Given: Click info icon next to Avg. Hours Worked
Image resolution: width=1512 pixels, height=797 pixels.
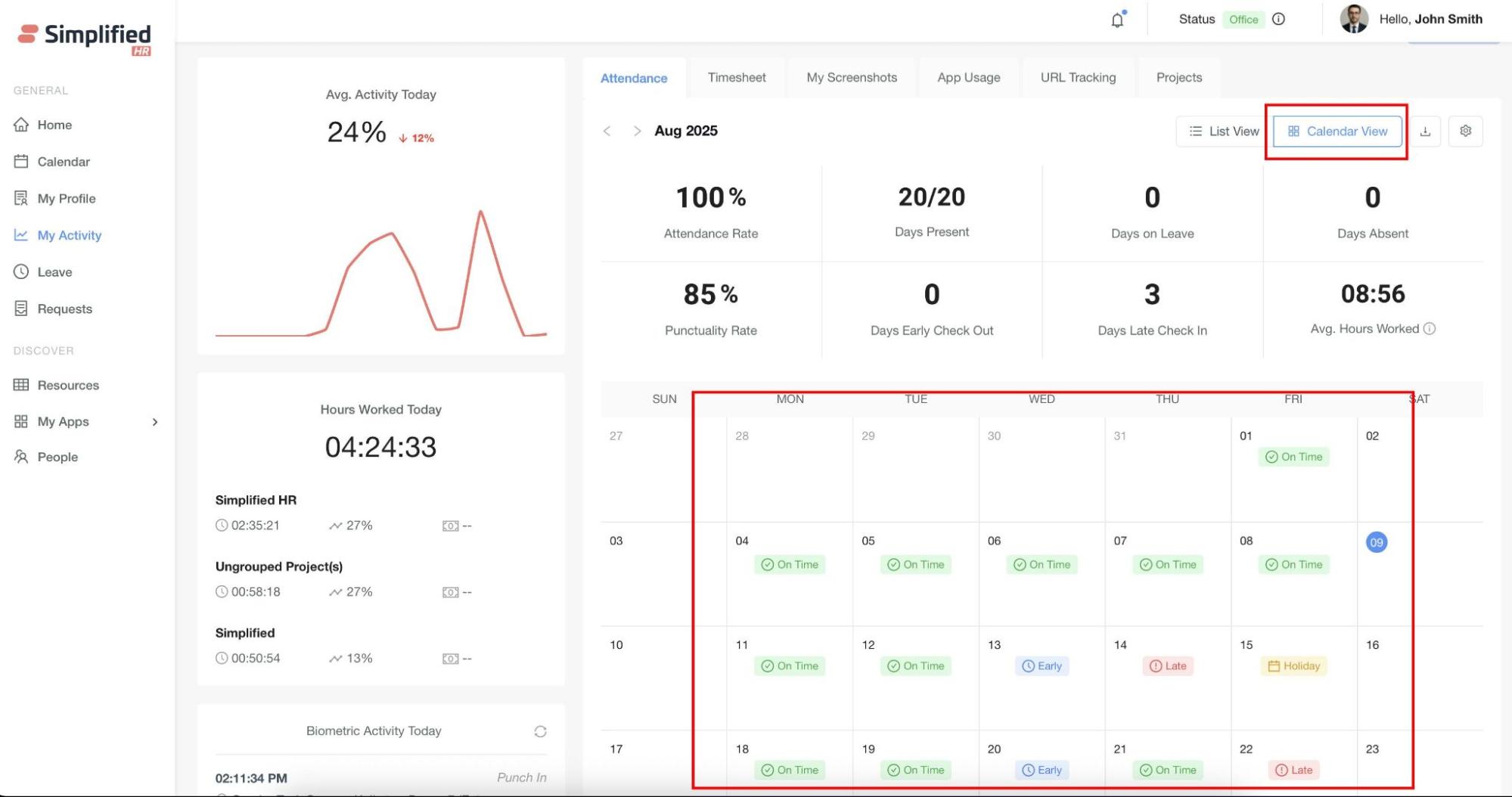Looking at the screenshot, I should [x=1429, y=329].
